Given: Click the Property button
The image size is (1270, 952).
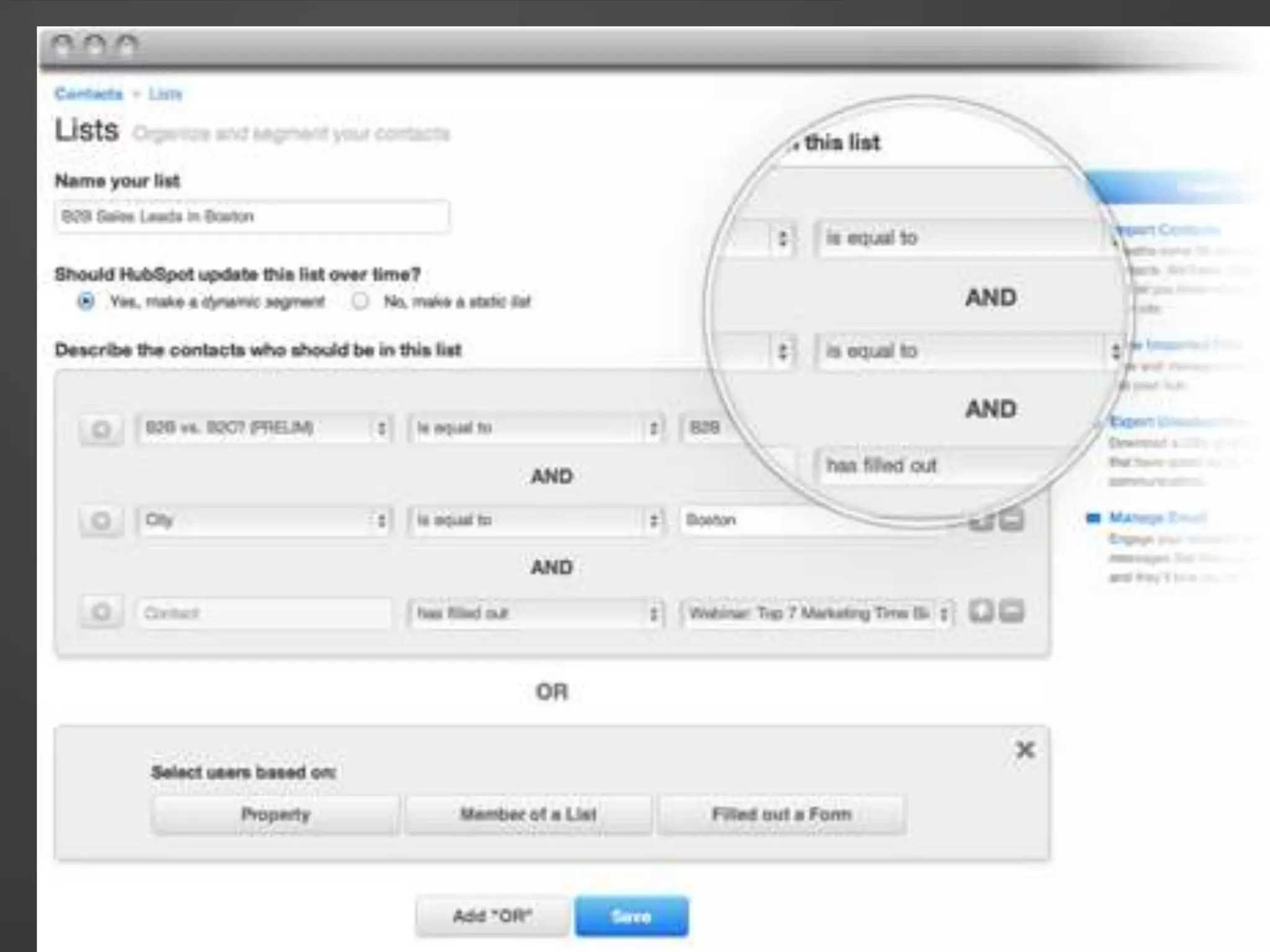Looking at the screenshot, I should pyautogui.click(x=275, y=814).
